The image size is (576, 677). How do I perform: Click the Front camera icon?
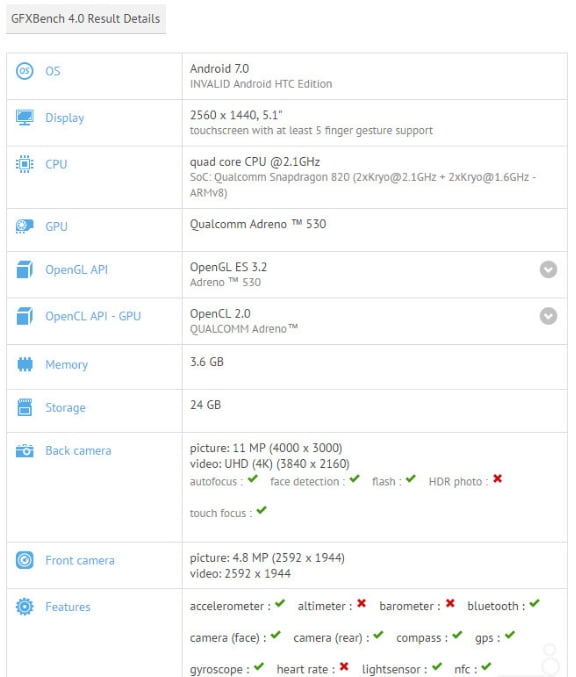25,560
